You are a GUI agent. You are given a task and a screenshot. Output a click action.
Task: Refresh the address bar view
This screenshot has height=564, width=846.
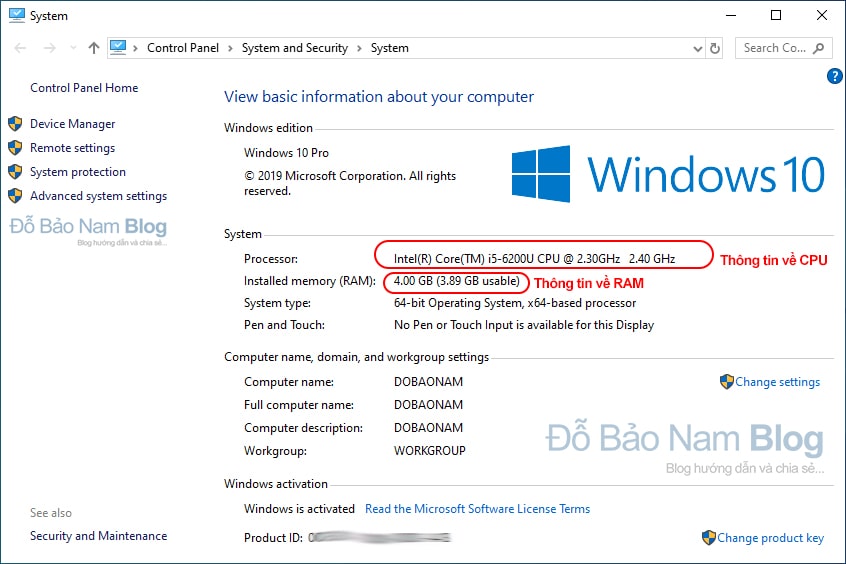[x=715, y=49]
